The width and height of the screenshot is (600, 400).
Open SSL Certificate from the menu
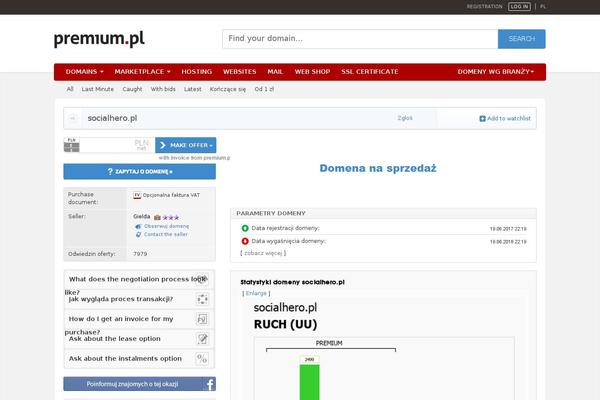click(x=370, y=72)
